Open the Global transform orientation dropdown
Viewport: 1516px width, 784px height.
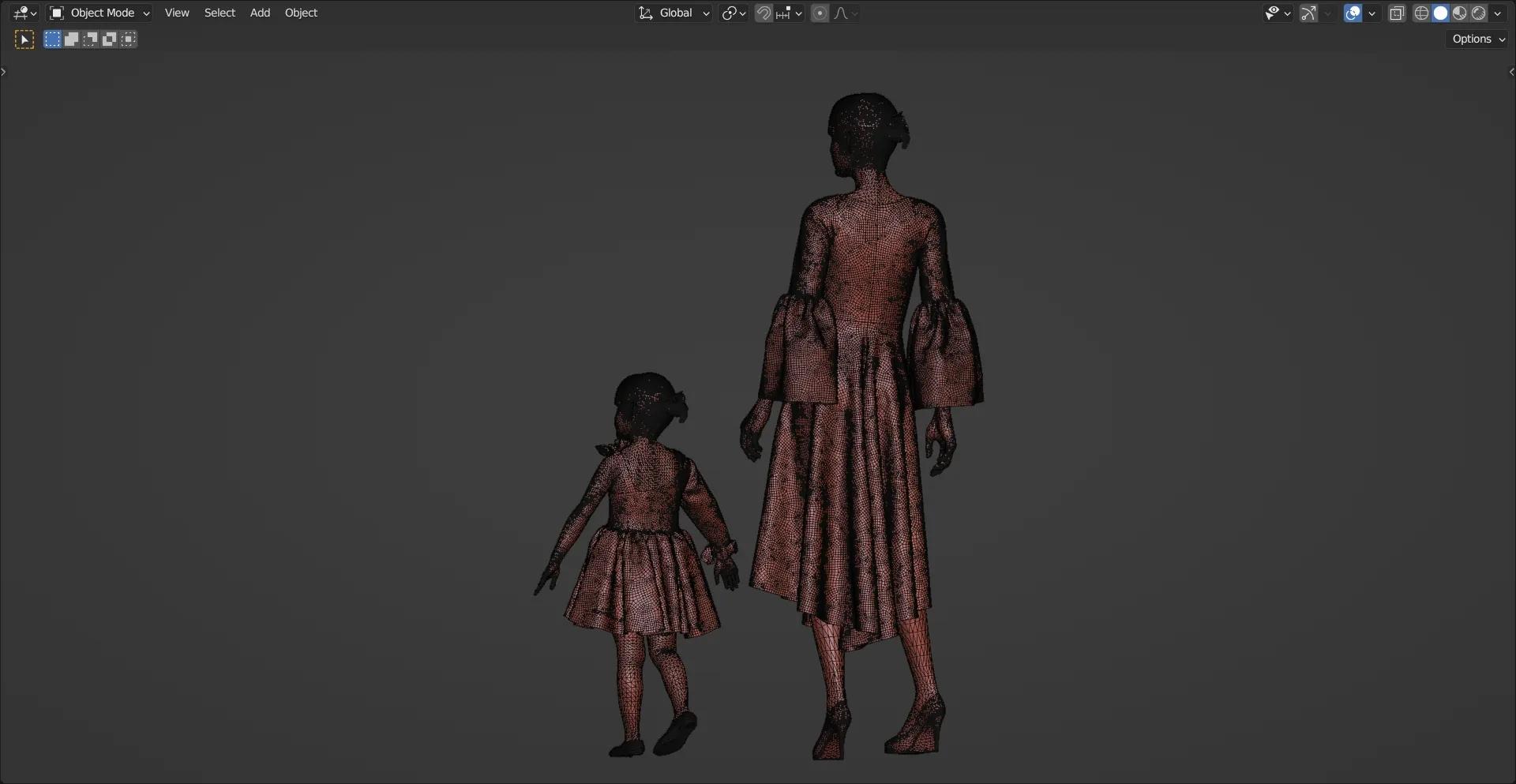674,13
